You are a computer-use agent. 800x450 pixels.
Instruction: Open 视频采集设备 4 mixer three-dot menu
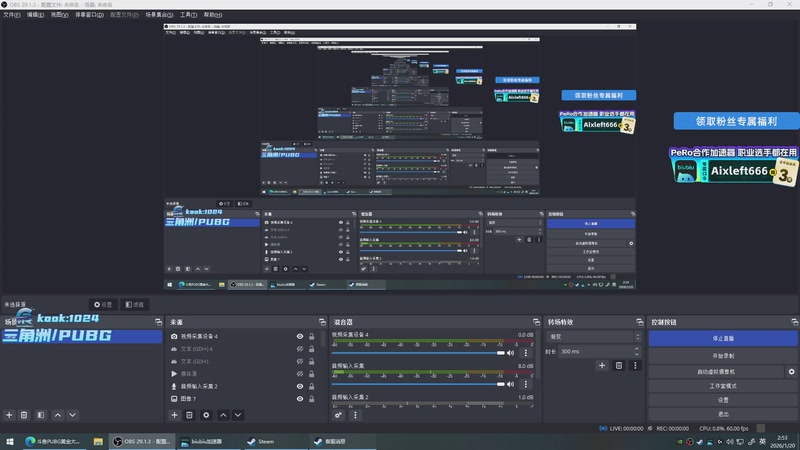tap(526, 353)
